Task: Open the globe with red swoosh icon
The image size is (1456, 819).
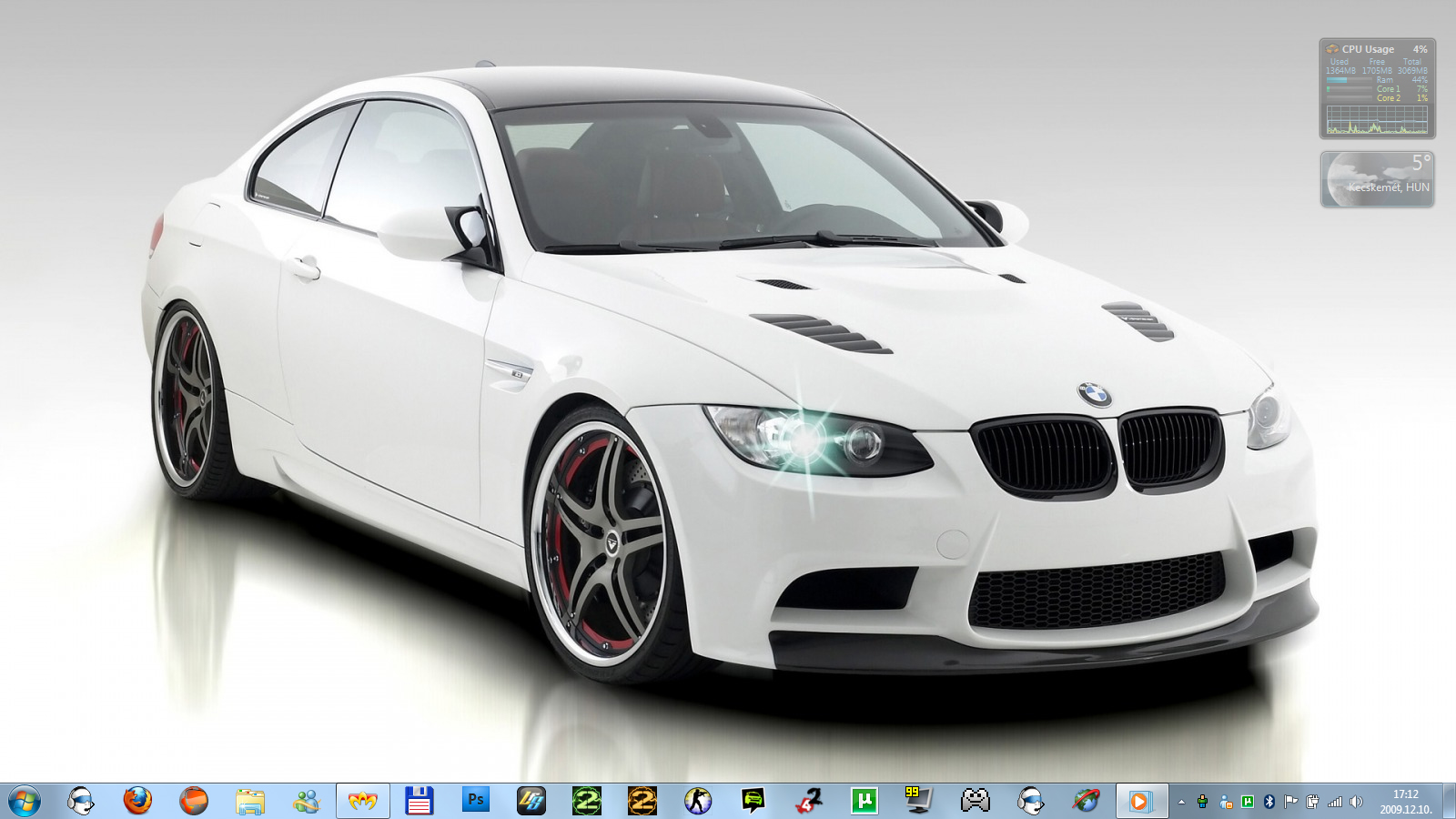Action: 1087,801
